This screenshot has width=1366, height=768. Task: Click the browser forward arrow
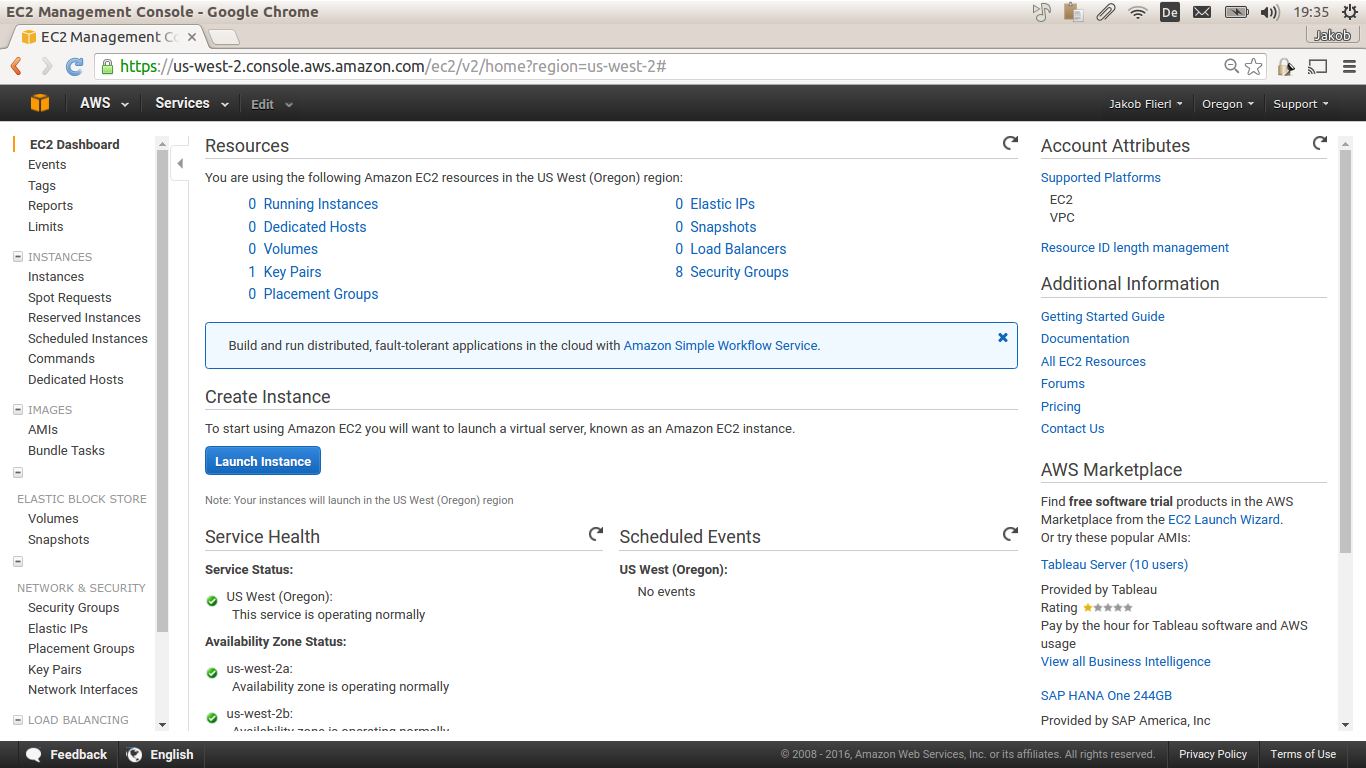coord(46,66)
